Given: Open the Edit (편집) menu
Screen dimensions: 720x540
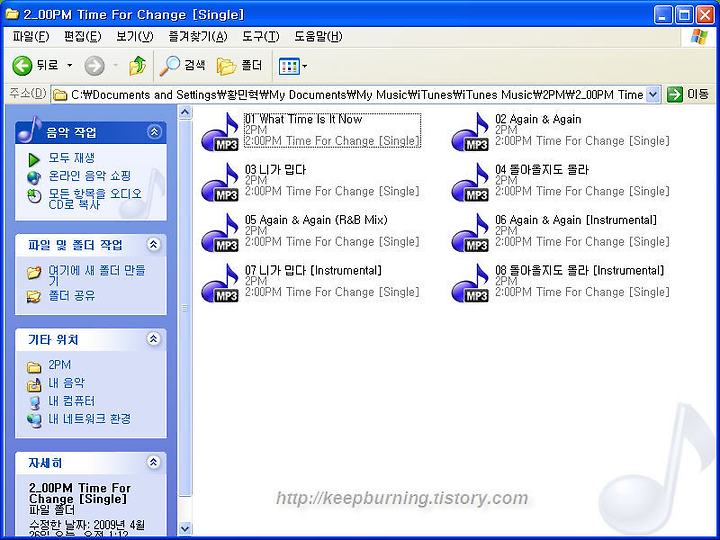Looking at the screenshot, I should (x=82, y=36).
